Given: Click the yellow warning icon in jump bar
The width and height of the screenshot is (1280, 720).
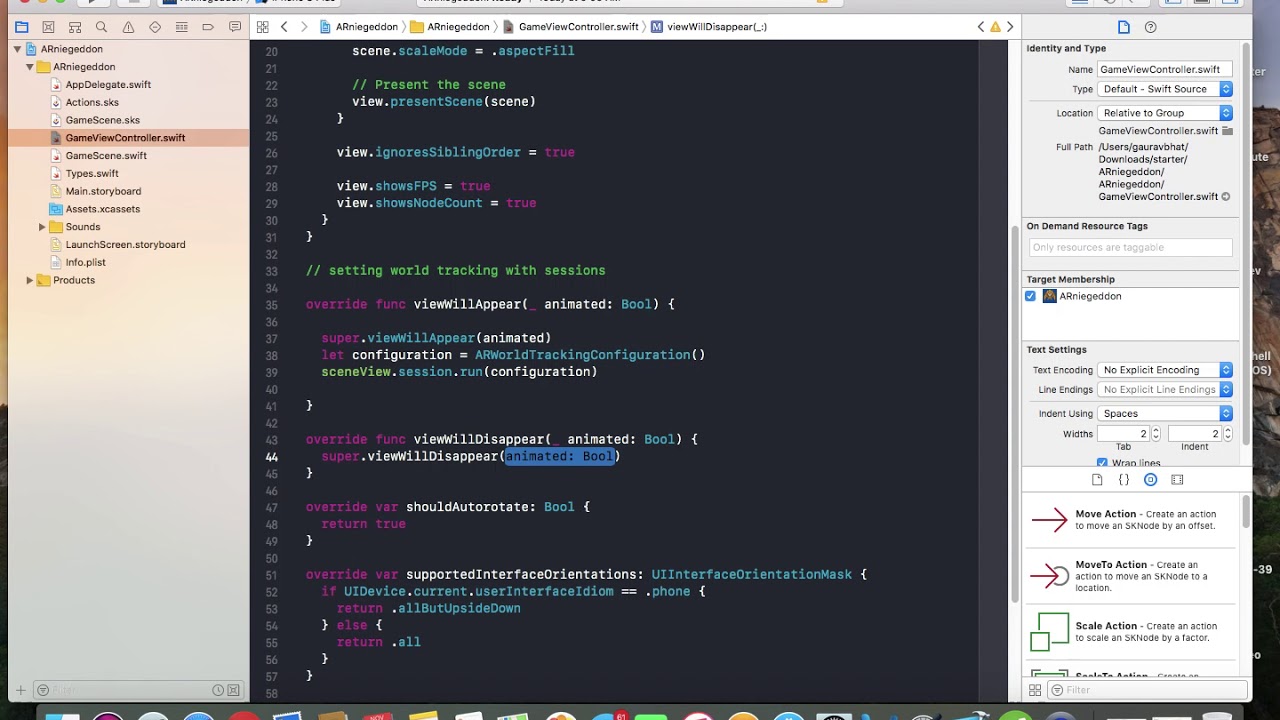Looking at the screenshot, I should [995, 27].
